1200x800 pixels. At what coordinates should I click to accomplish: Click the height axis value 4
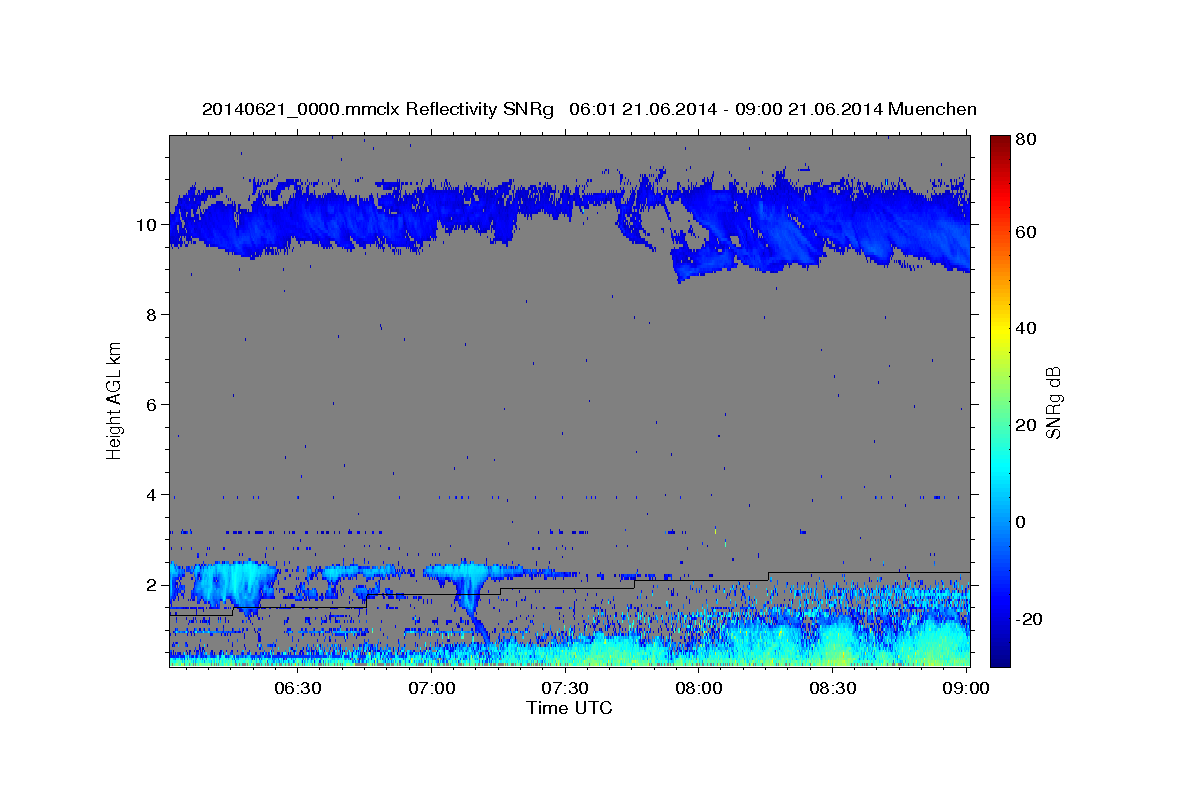coord(150,495)
